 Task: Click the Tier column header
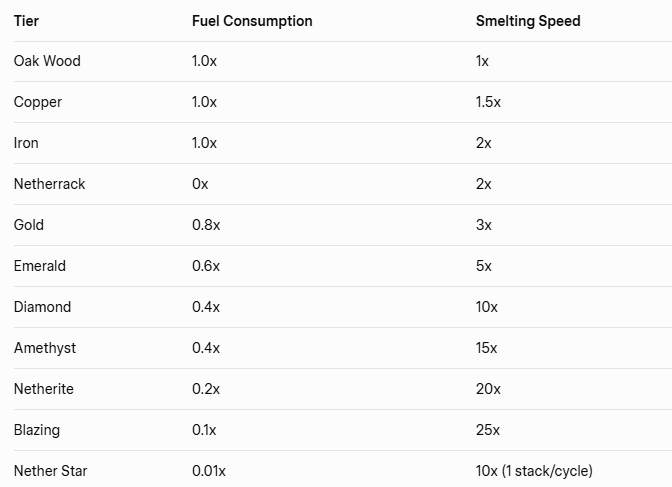27,21
